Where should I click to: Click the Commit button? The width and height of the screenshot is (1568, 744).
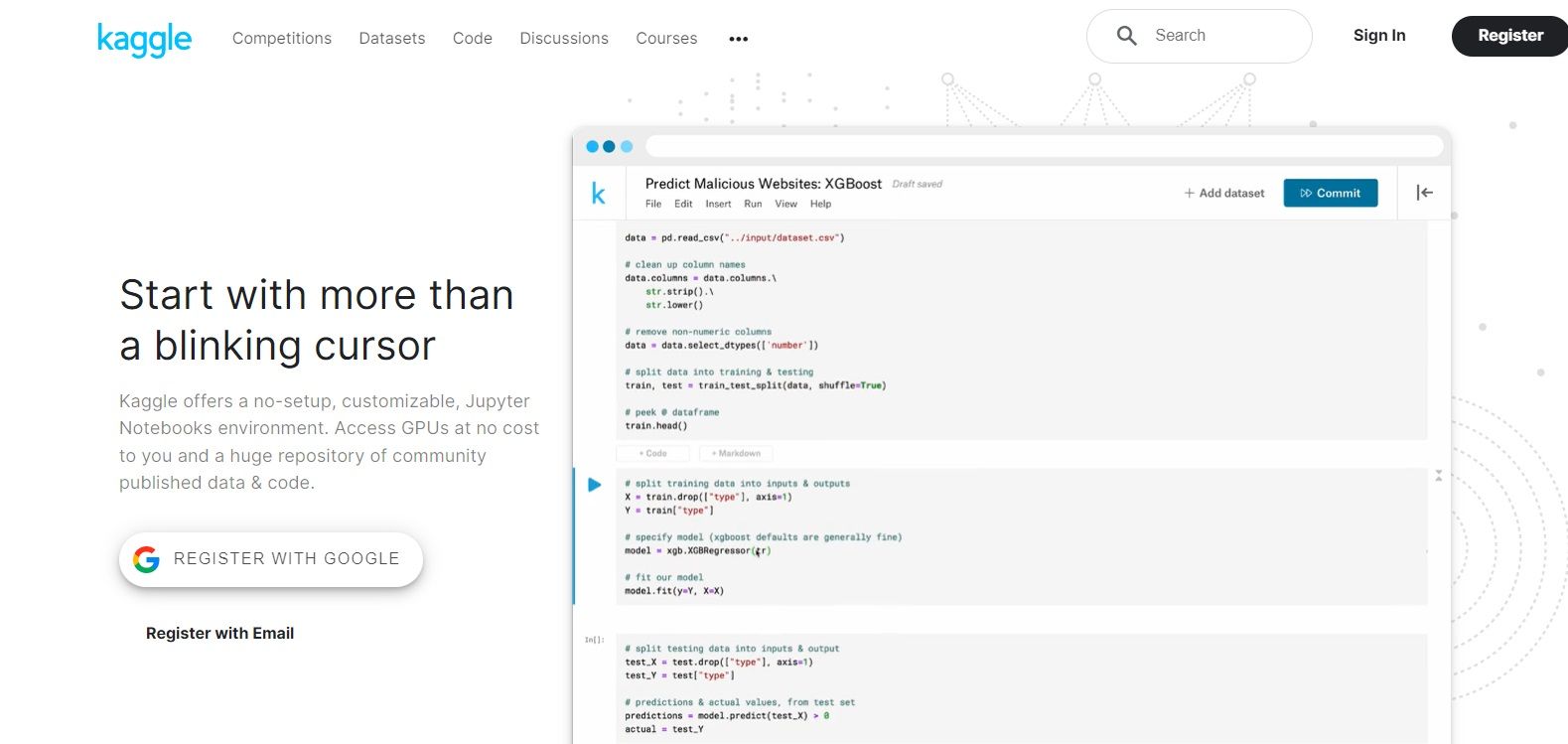point(1331,193)
